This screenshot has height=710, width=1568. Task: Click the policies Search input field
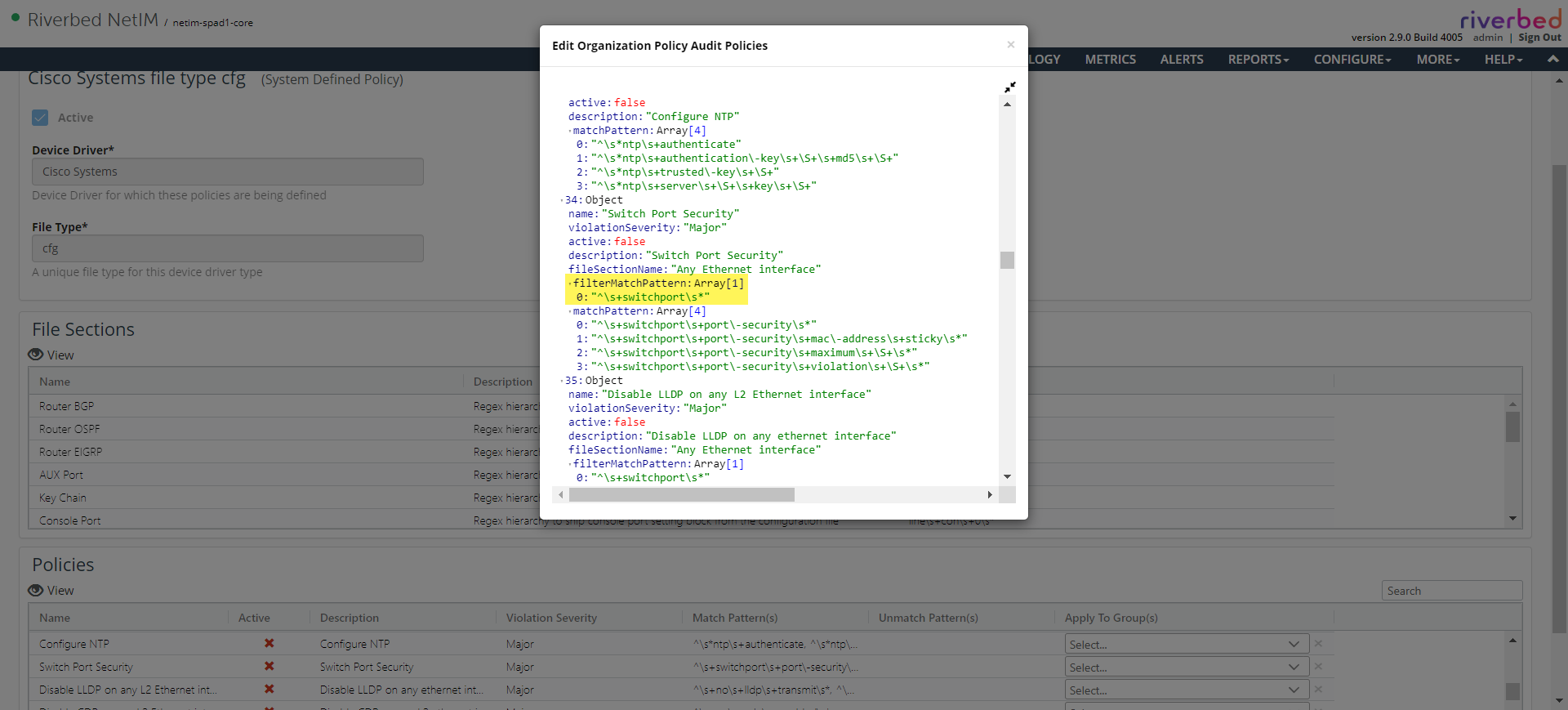click(1451, 591)
